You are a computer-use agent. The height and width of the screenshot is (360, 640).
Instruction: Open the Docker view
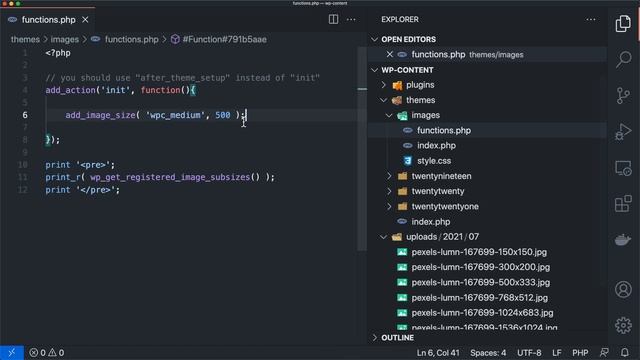[623, 240]
